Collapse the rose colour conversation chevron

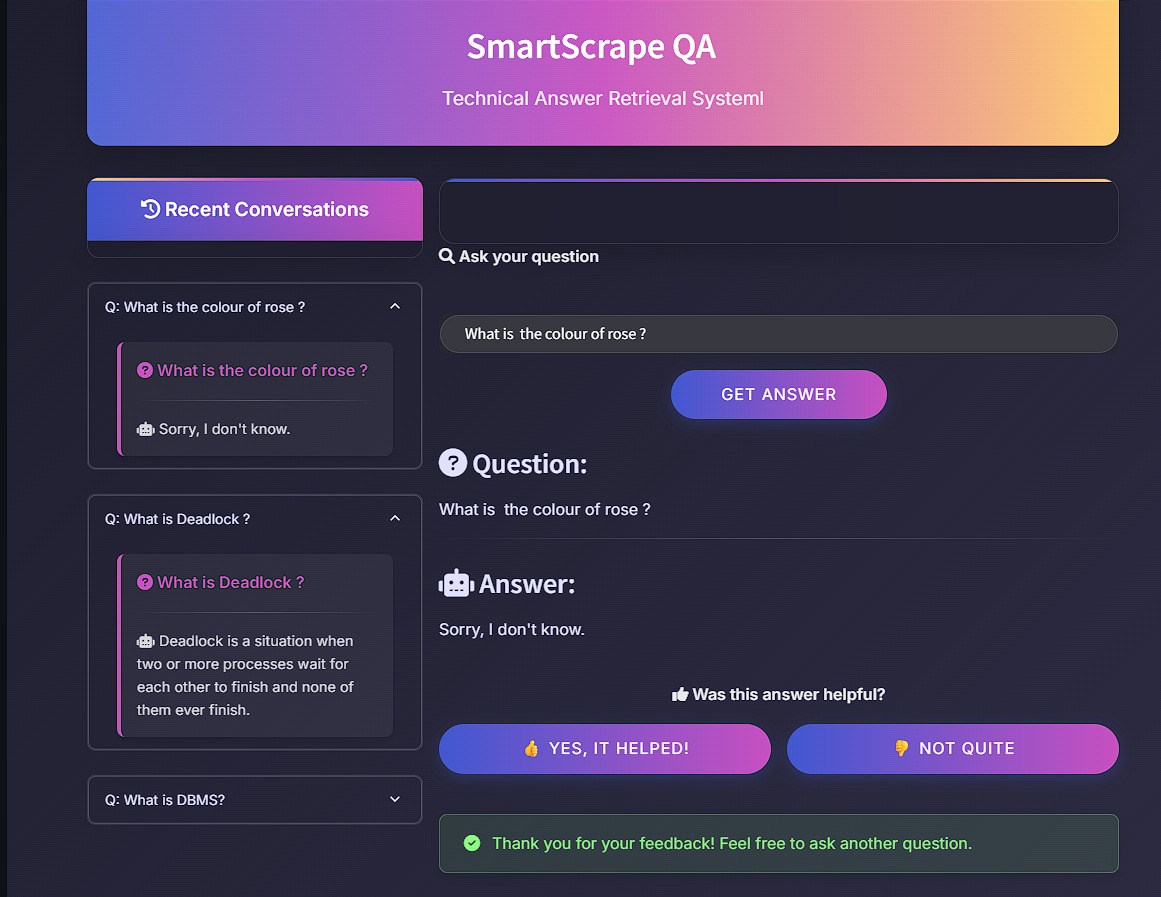pos(395,307)
